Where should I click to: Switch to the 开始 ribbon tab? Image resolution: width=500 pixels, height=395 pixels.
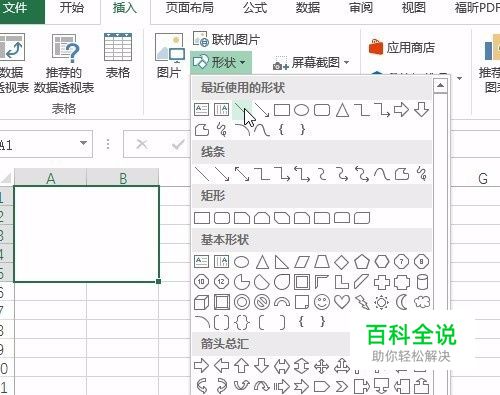tap(72, 8)
